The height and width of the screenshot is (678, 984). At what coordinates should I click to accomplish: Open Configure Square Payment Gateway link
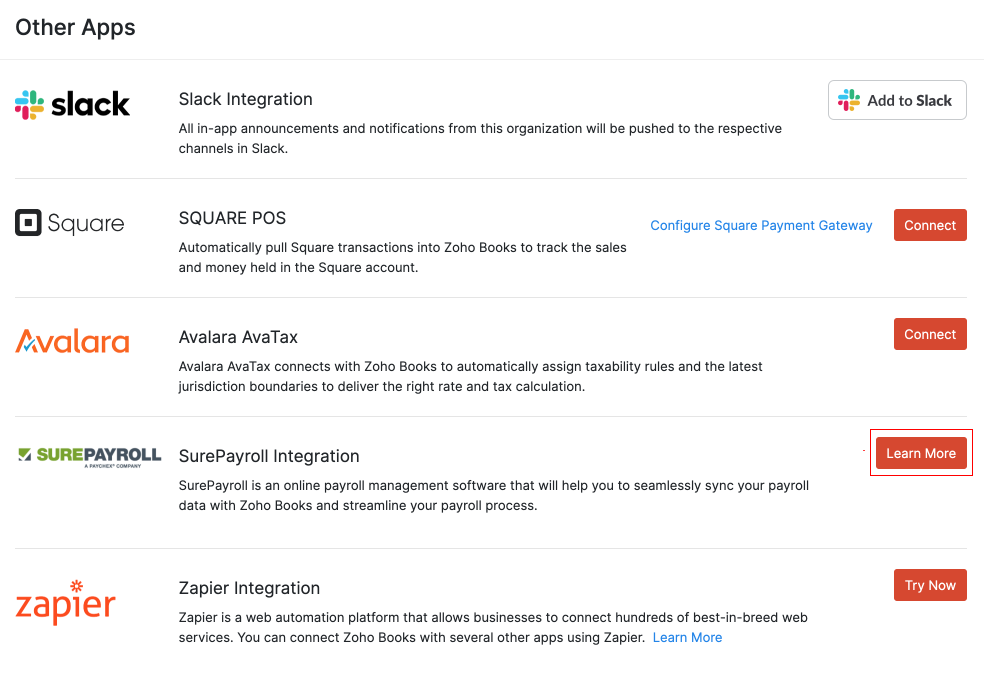tap(761, 225)
